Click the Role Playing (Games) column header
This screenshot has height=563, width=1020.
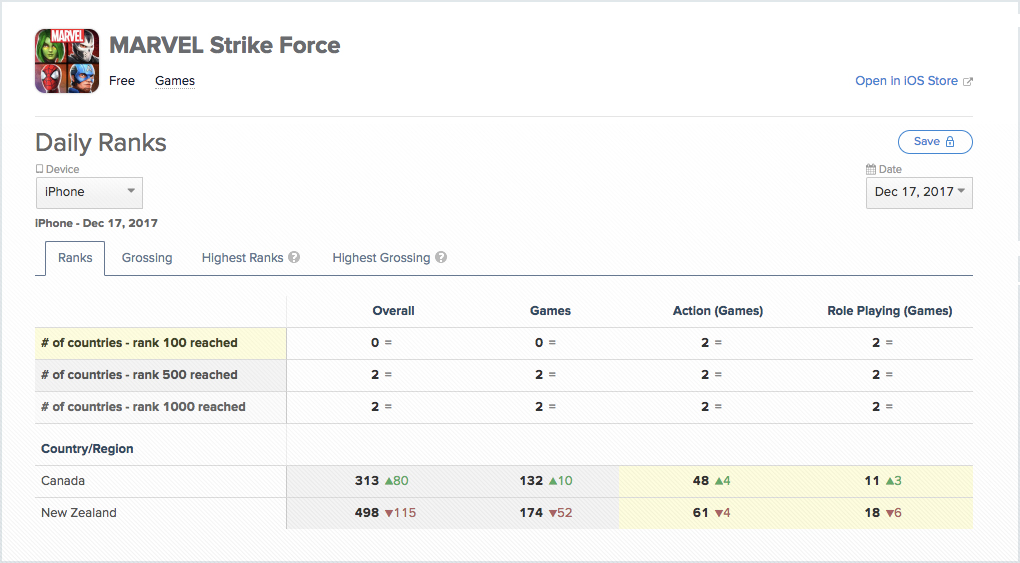tap(889, 311)
